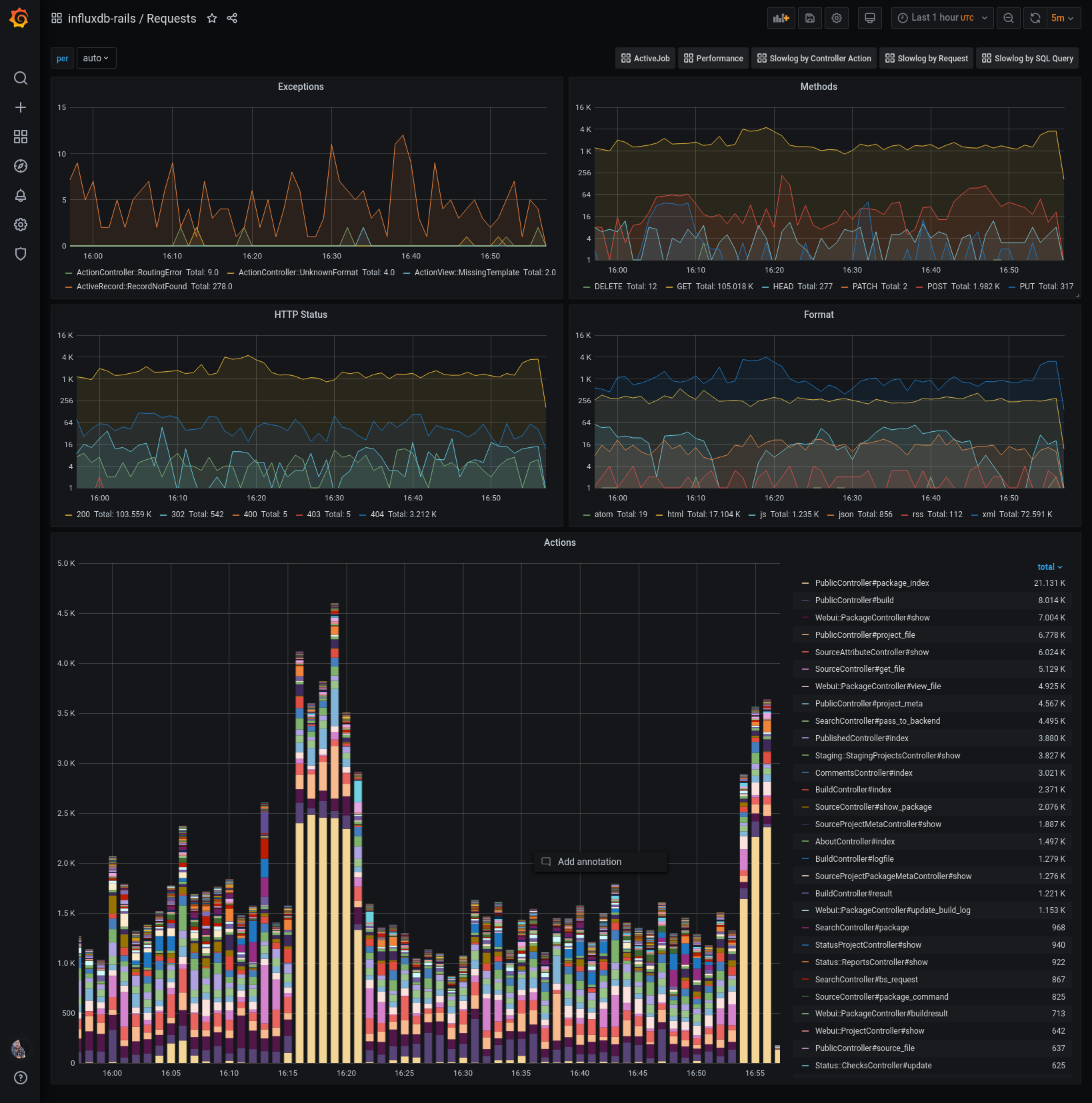
Task: Open the search dashboards magnifier icon
Action: click(21, 78)
